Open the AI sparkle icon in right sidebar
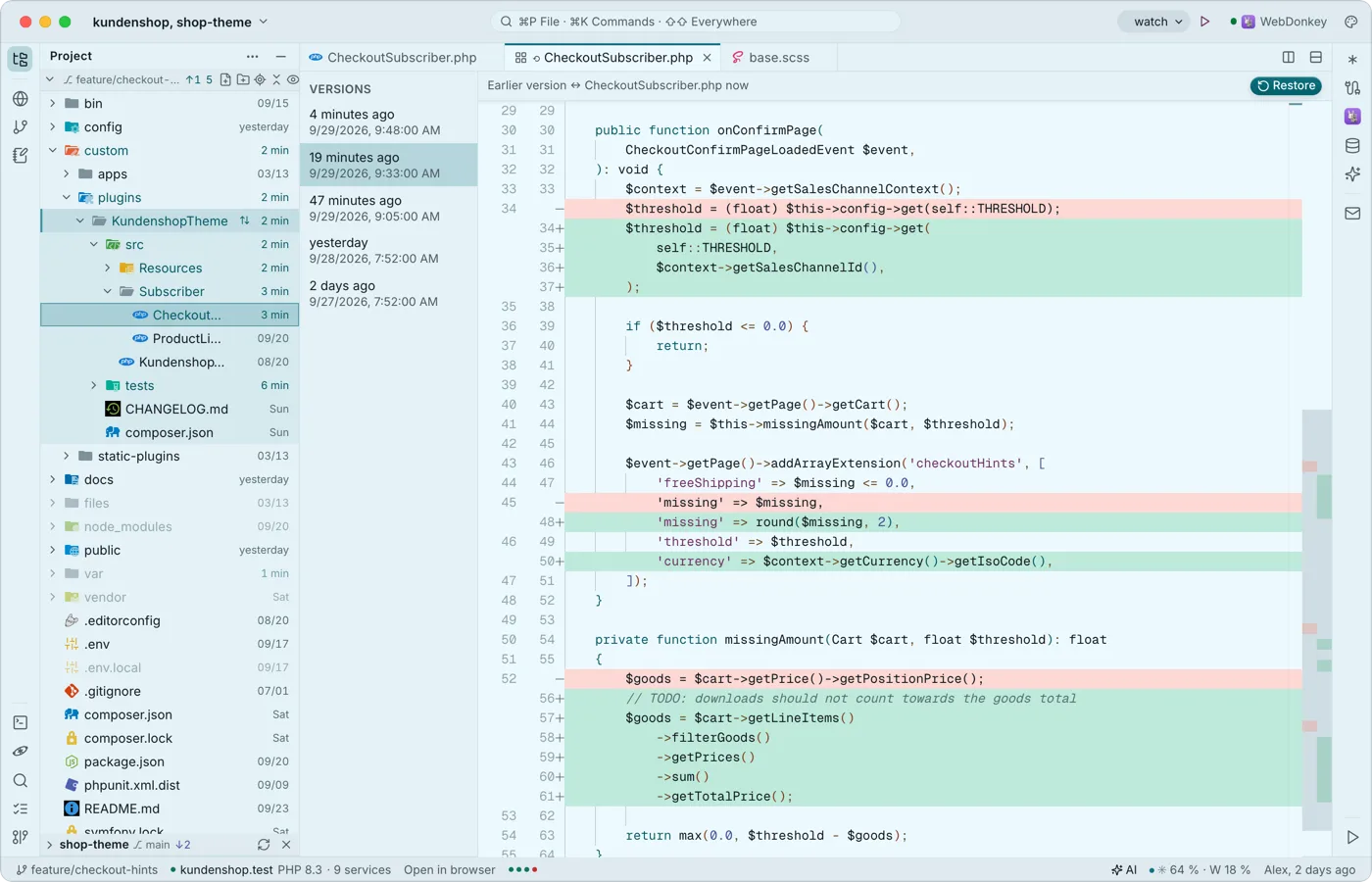The width and height of the screenshot is (1372, 882). pos(1352,174)
